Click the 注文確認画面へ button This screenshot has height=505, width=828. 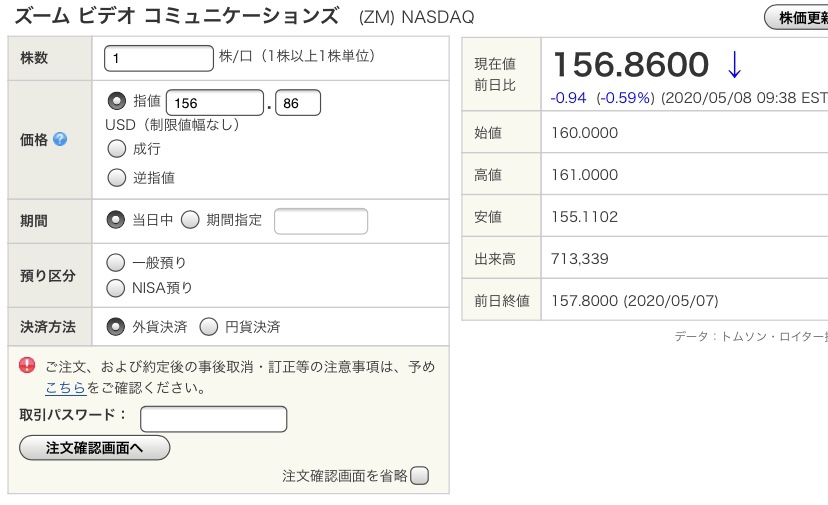[x=95, y=448]
